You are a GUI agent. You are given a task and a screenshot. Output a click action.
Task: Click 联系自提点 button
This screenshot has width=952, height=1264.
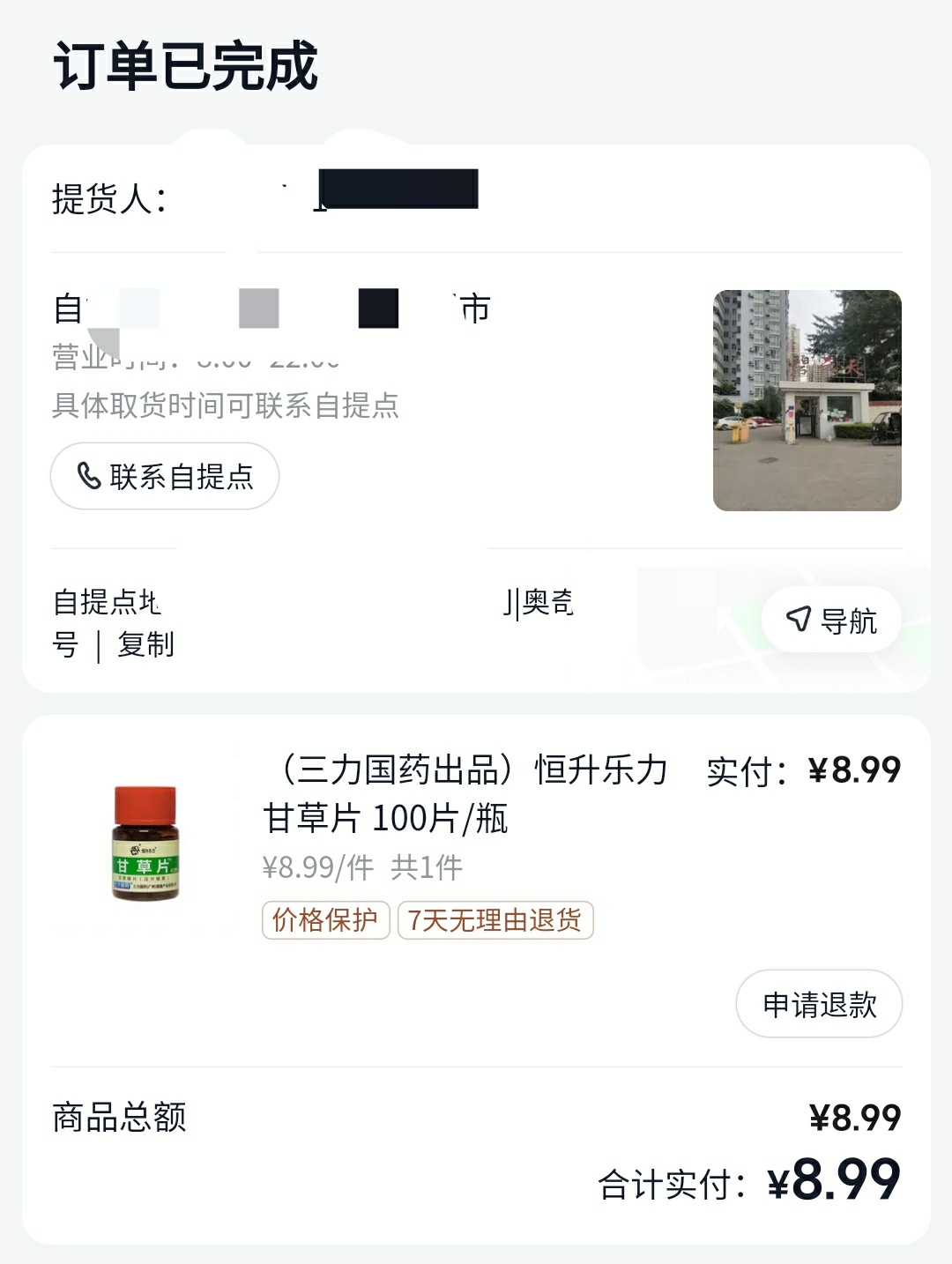click(165, 476)
